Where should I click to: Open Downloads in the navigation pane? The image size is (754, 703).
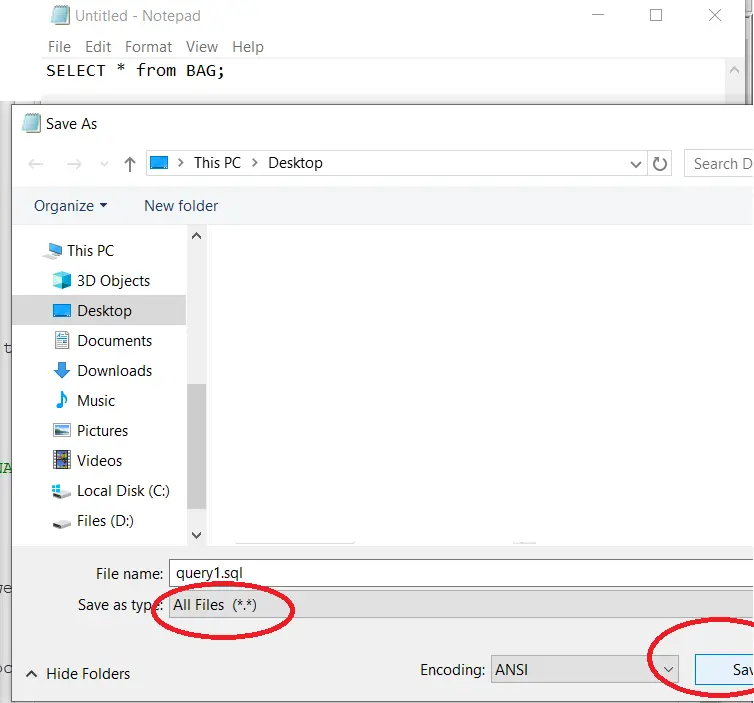click(x=114, y=371)
